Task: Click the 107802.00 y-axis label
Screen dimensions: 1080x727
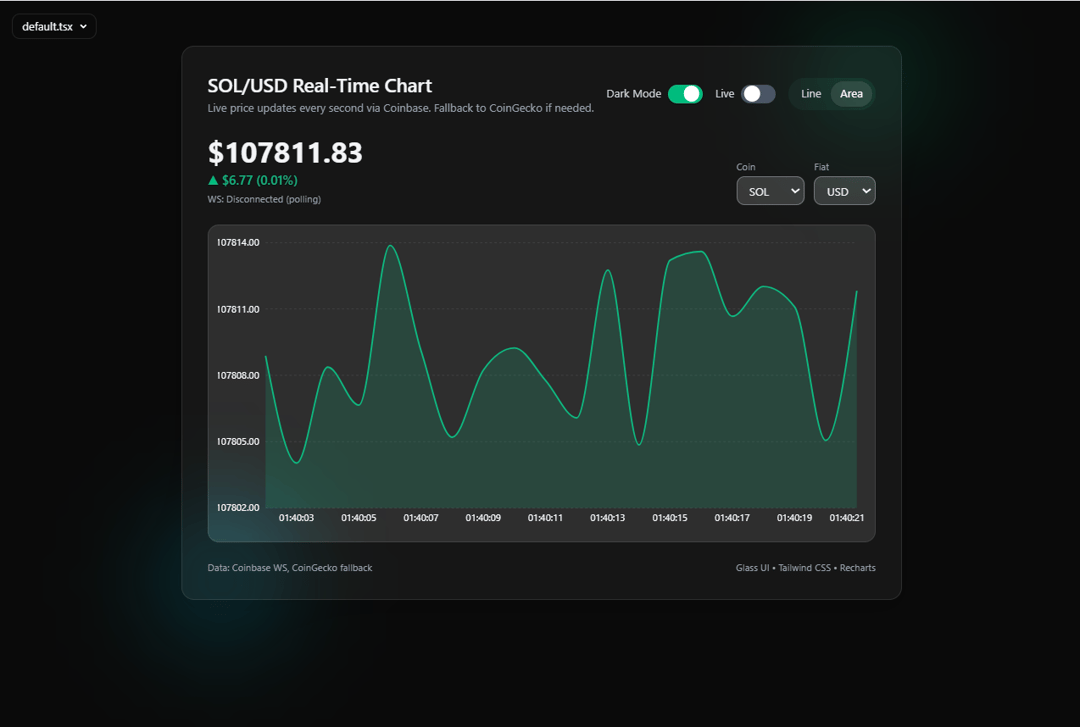Action: pos(238,508)
